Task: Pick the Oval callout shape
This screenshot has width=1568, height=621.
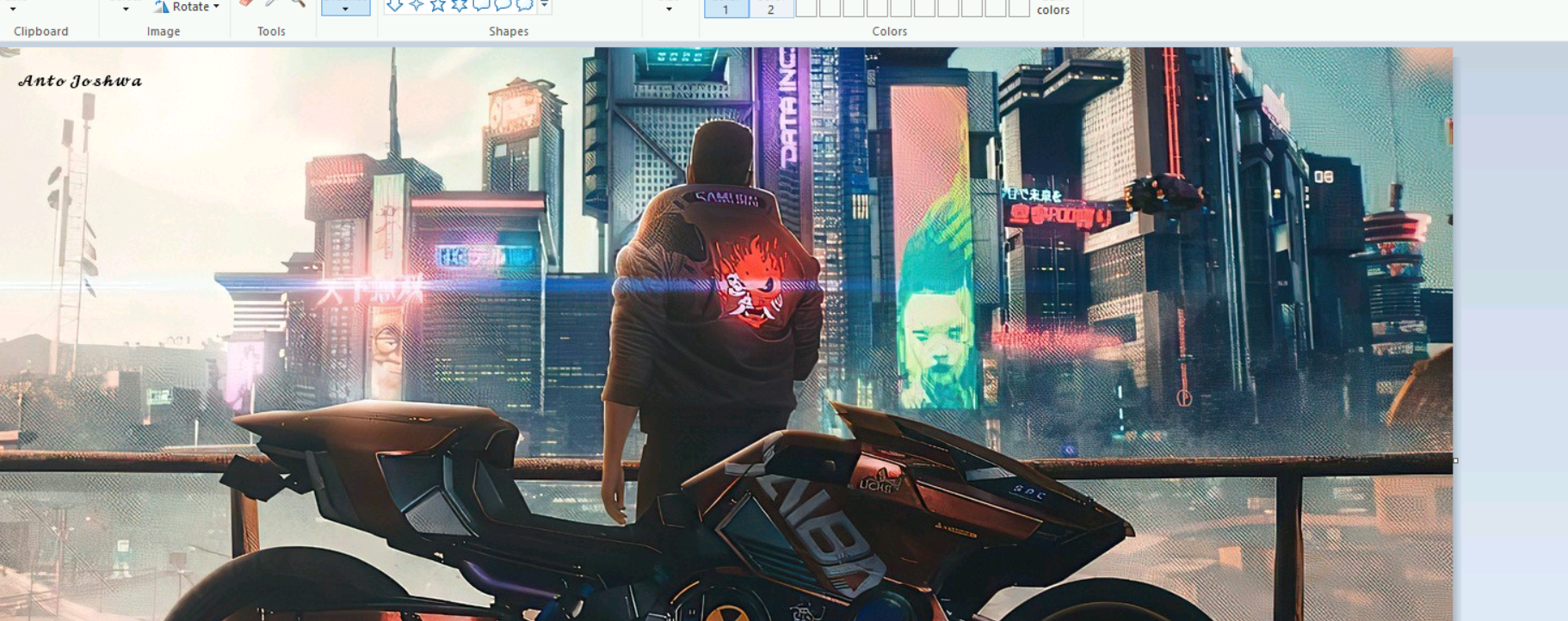Action: point(503,5)
